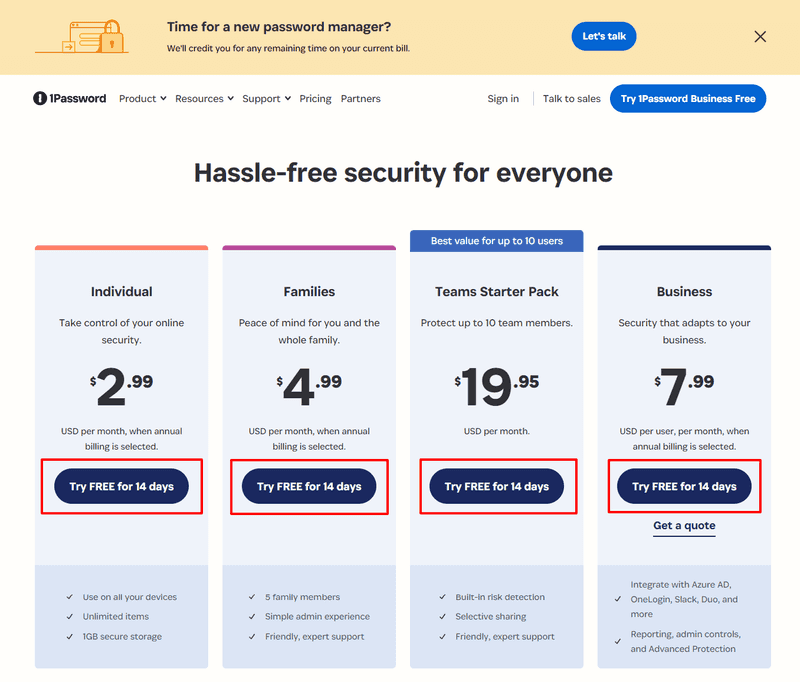Click the Get a quote link
The height and width of the screenshot is (682, 800).
click(x=684, y=526)
